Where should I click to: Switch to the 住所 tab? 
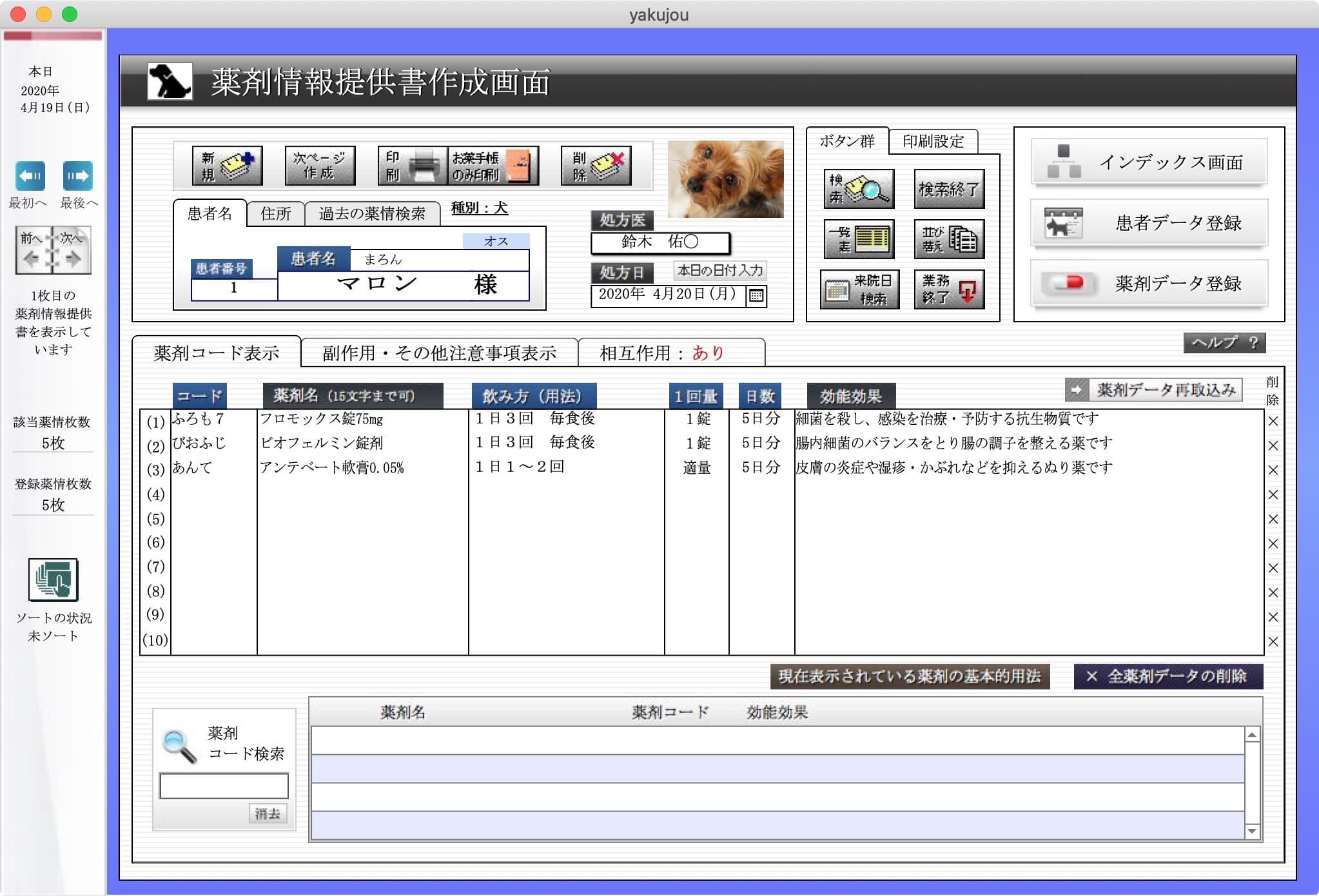tap(275, 213)
